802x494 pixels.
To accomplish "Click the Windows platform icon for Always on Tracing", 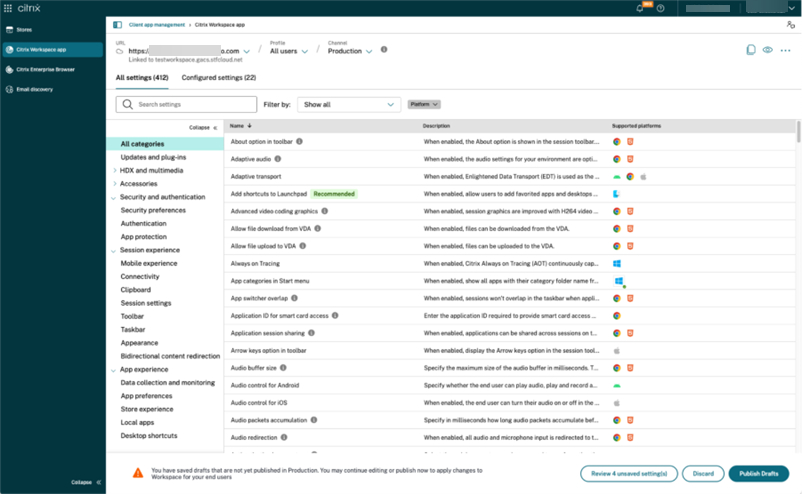I will [618, 263].
